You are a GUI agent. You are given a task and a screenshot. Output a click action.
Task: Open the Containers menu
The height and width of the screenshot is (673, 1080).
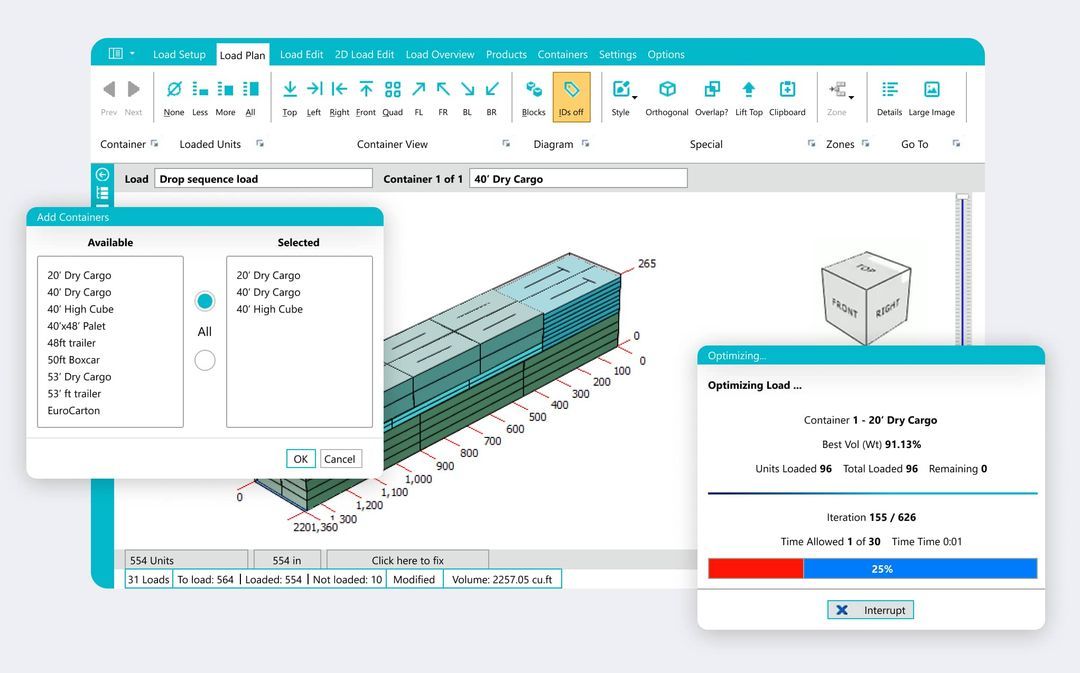[562, 54]
